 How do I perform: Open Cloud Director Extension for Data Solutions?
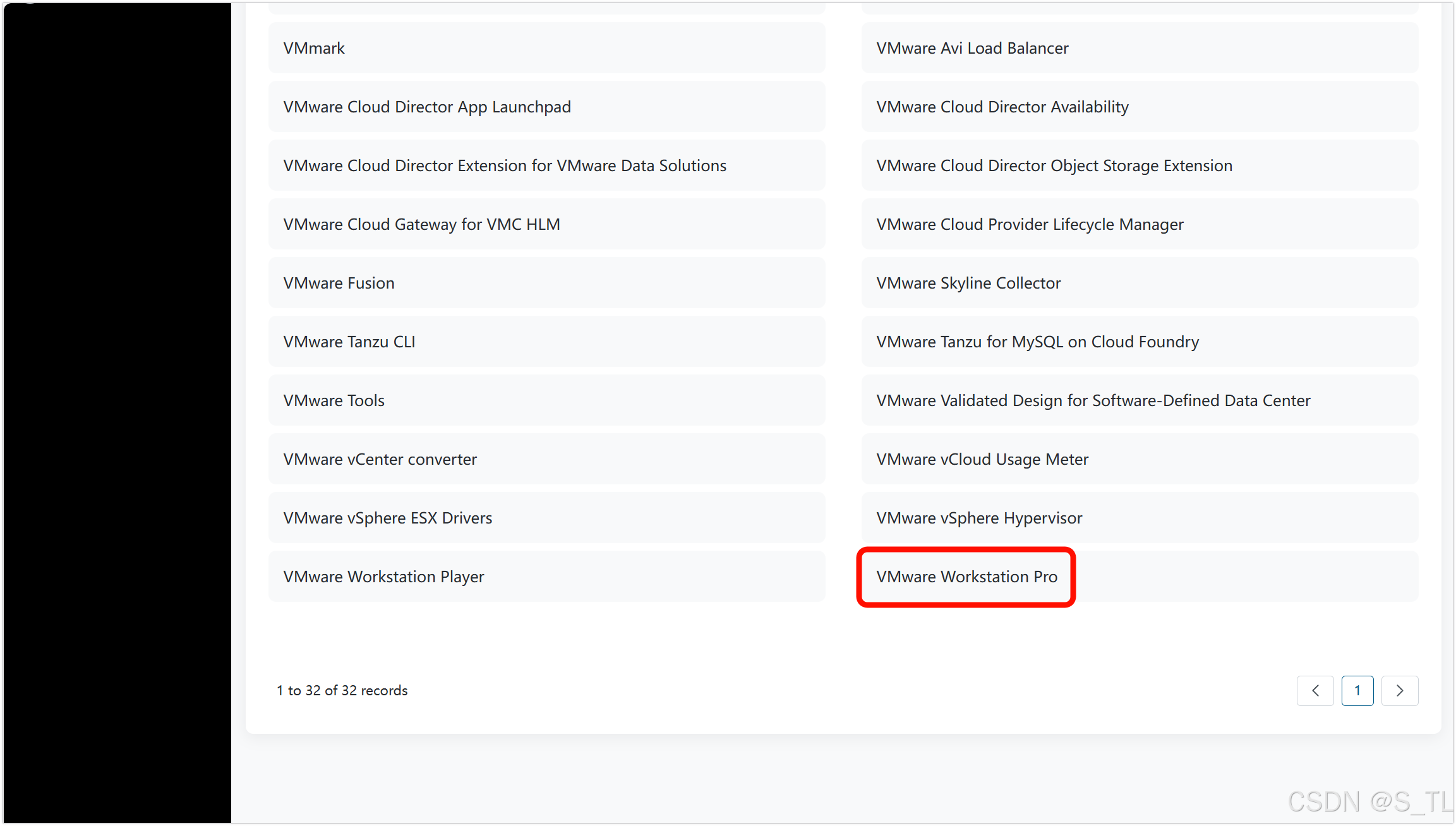505,165
